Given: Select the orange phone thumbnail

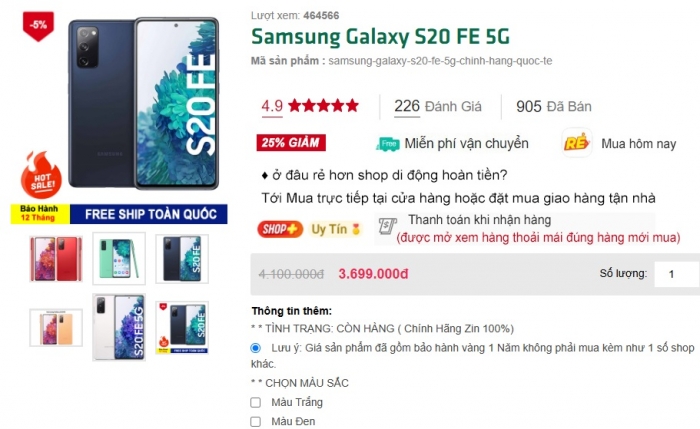Looking at the screenshot, I should [x=56, y=328].
